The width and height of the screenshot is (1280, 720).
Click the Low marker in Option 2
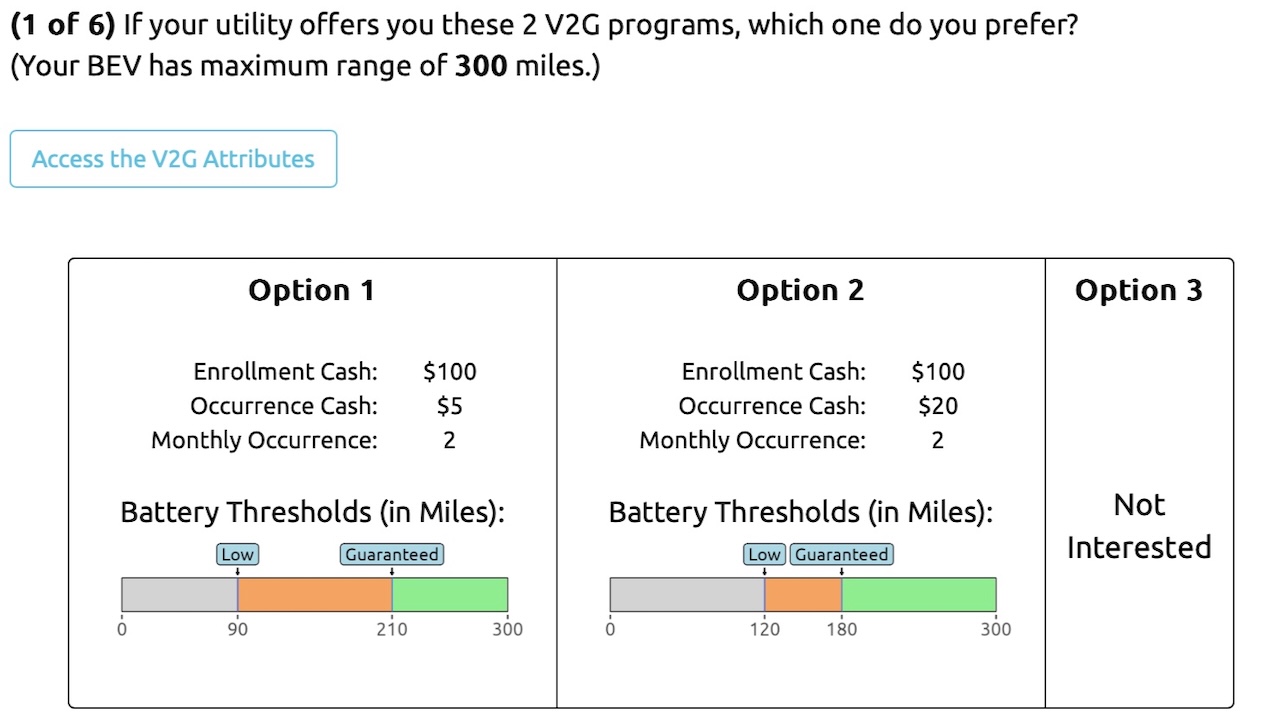[765, 554]
